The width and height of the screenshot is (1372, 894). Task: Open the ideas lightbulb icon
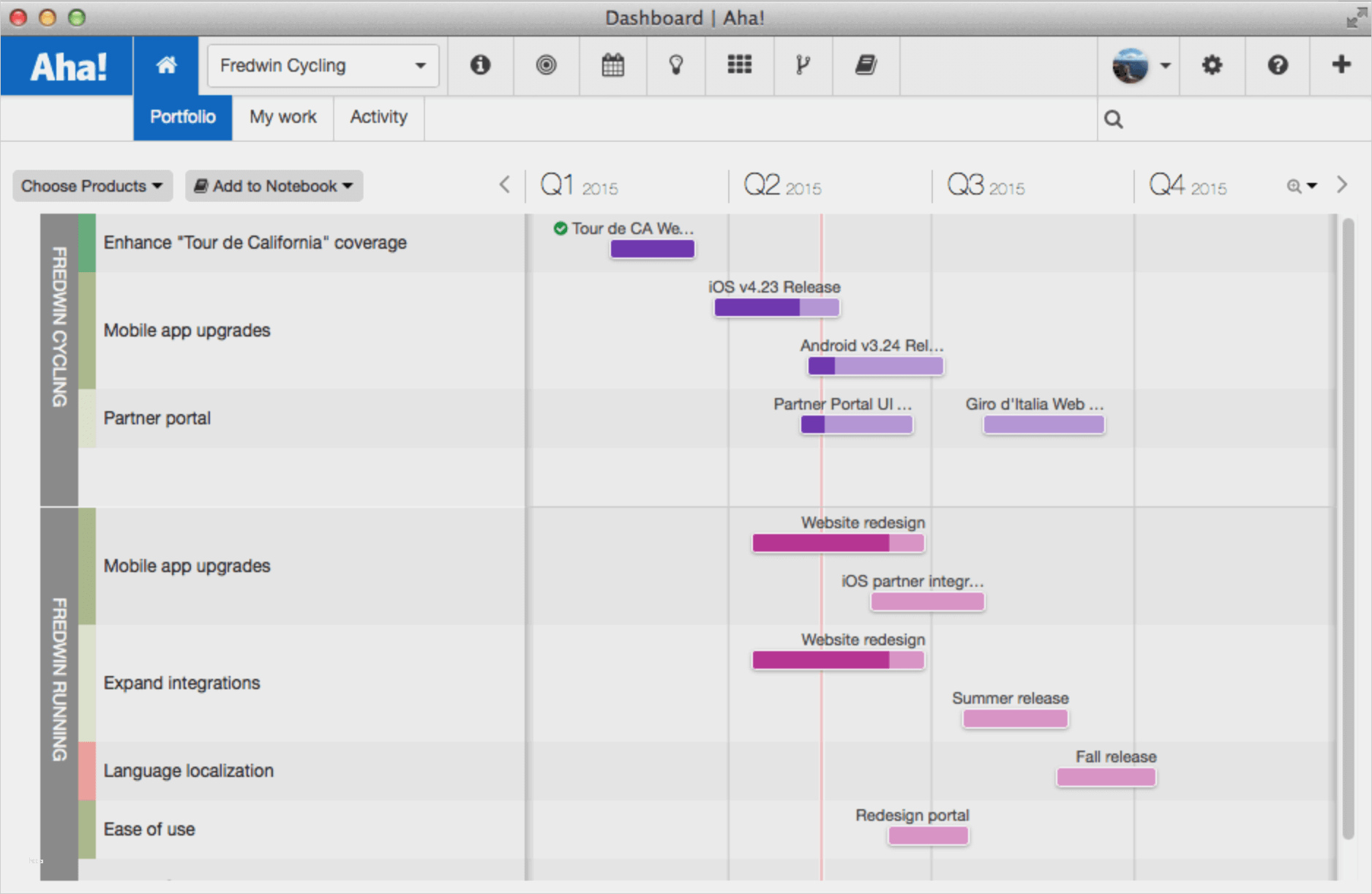point(676,66)
